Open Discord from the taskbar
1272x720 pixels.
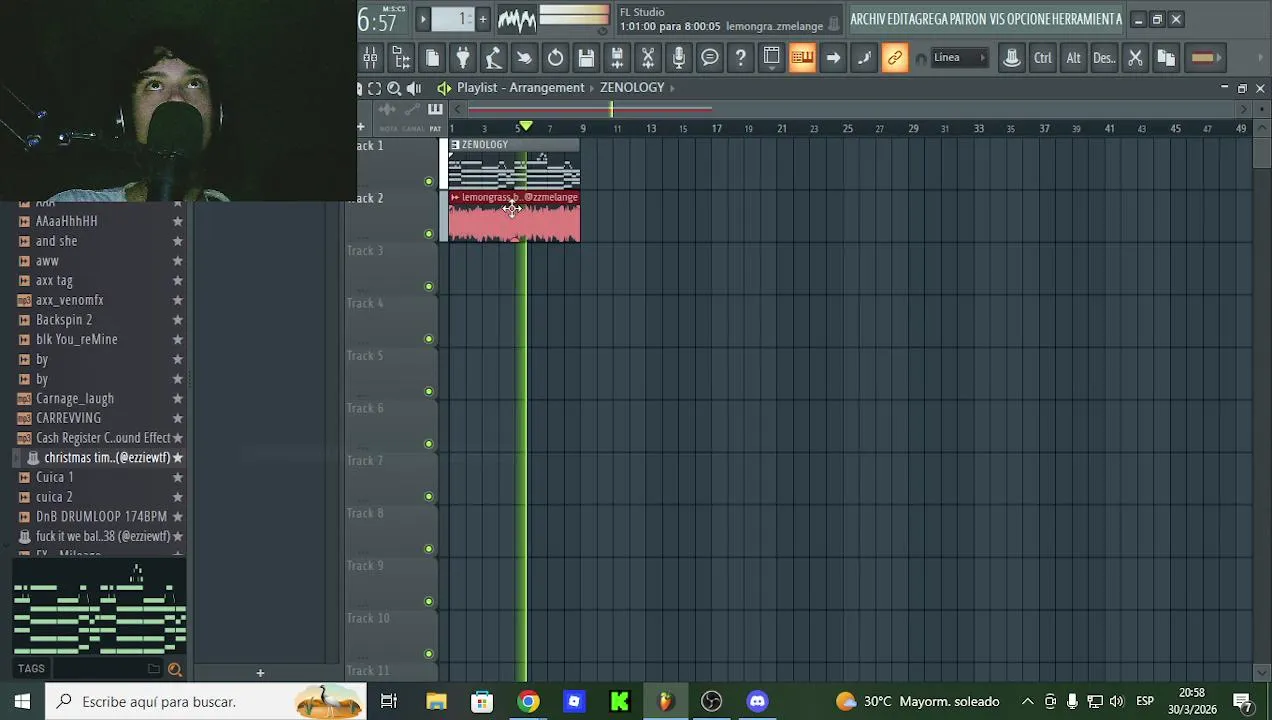click(757, 701)
